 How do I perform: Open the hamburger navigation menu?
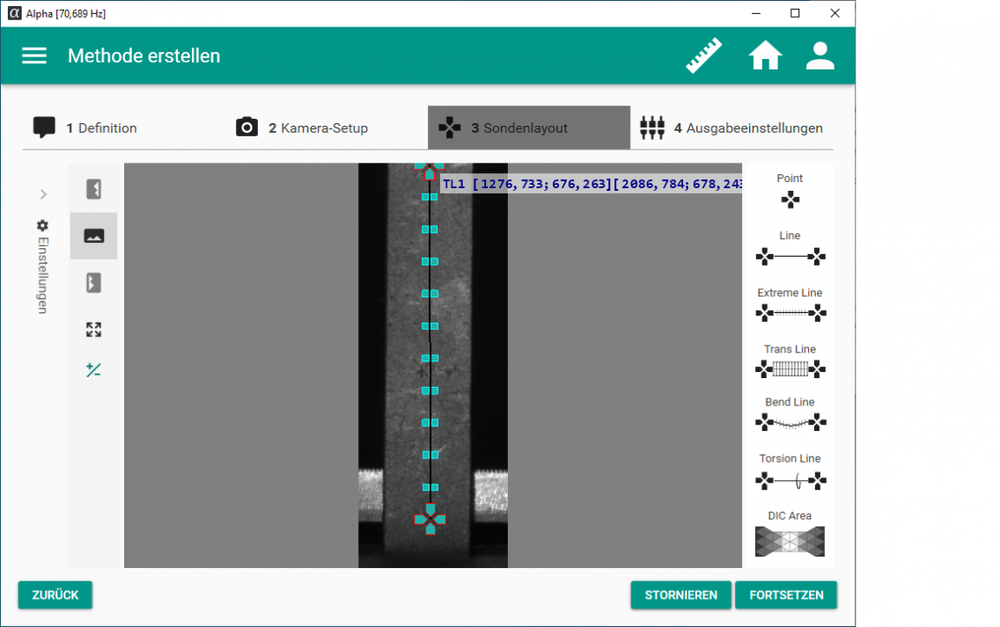click(x=34, y=56)
